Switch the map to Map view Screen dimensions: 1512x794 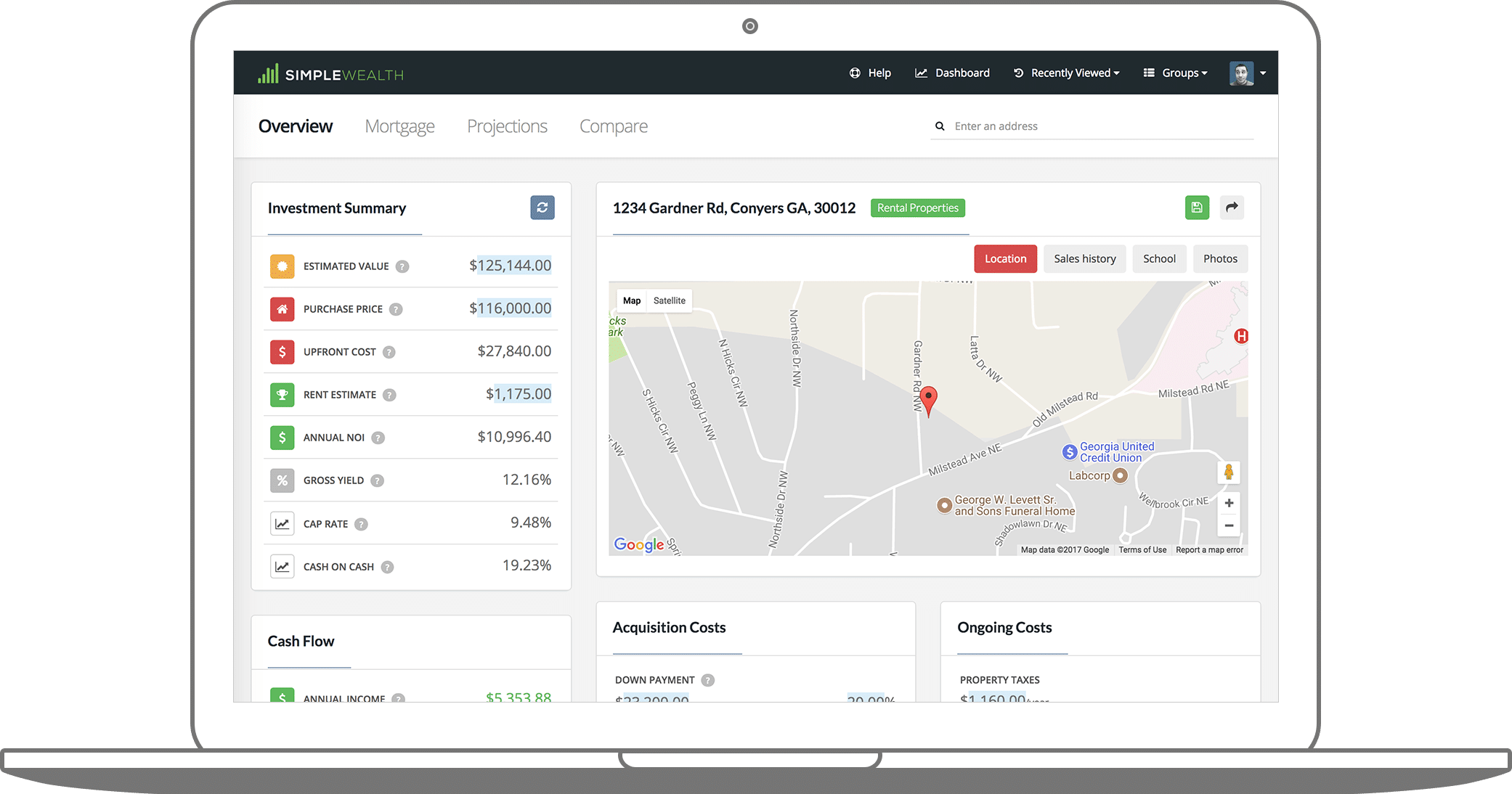coord(632,300)
